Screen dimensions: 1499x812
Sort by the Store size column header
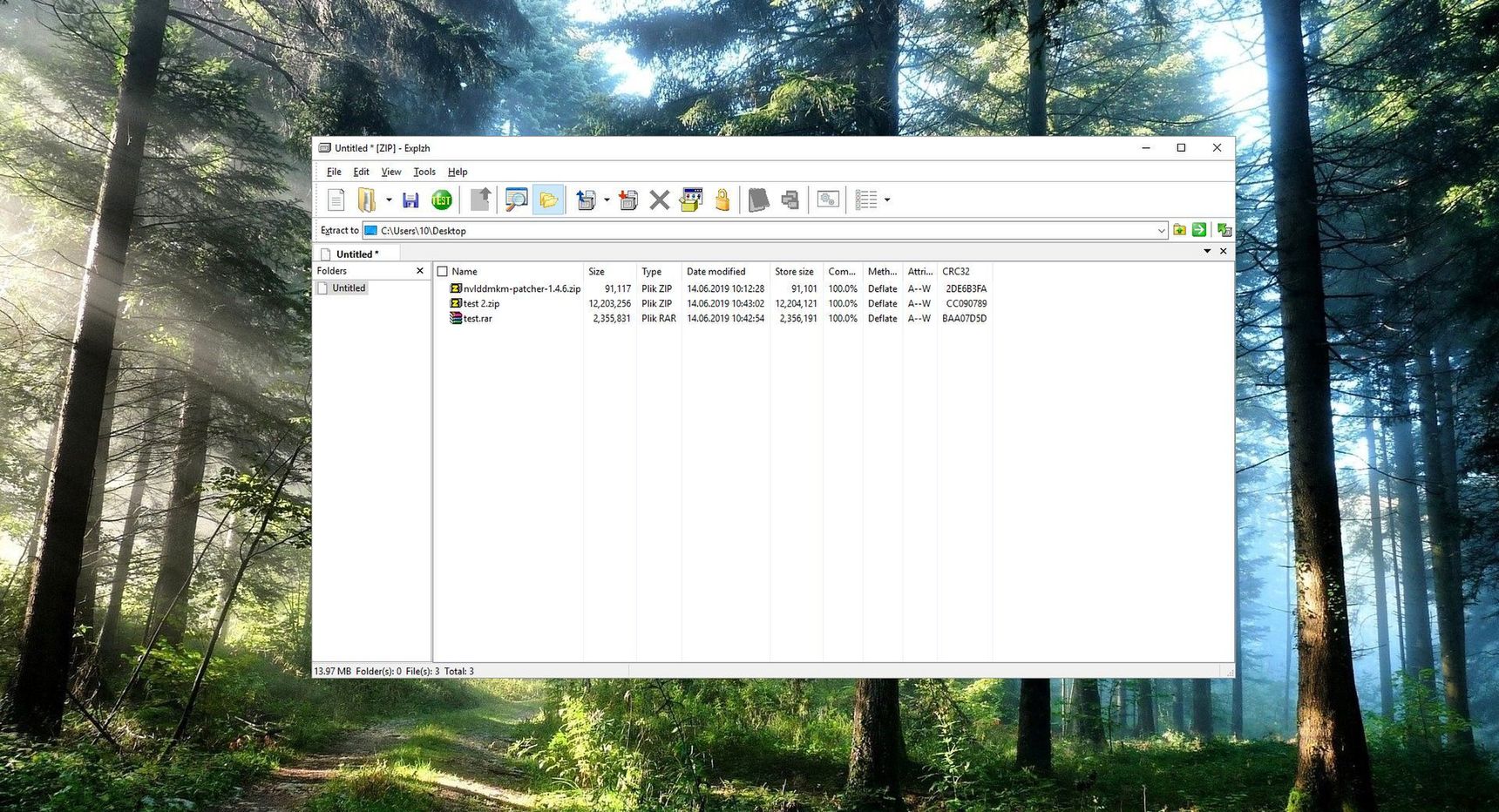[x=796, y=272]
